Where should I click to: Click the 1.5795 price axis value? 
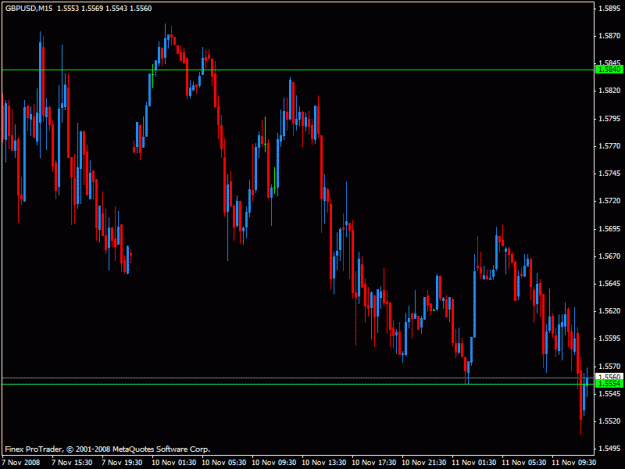[609, 119]
